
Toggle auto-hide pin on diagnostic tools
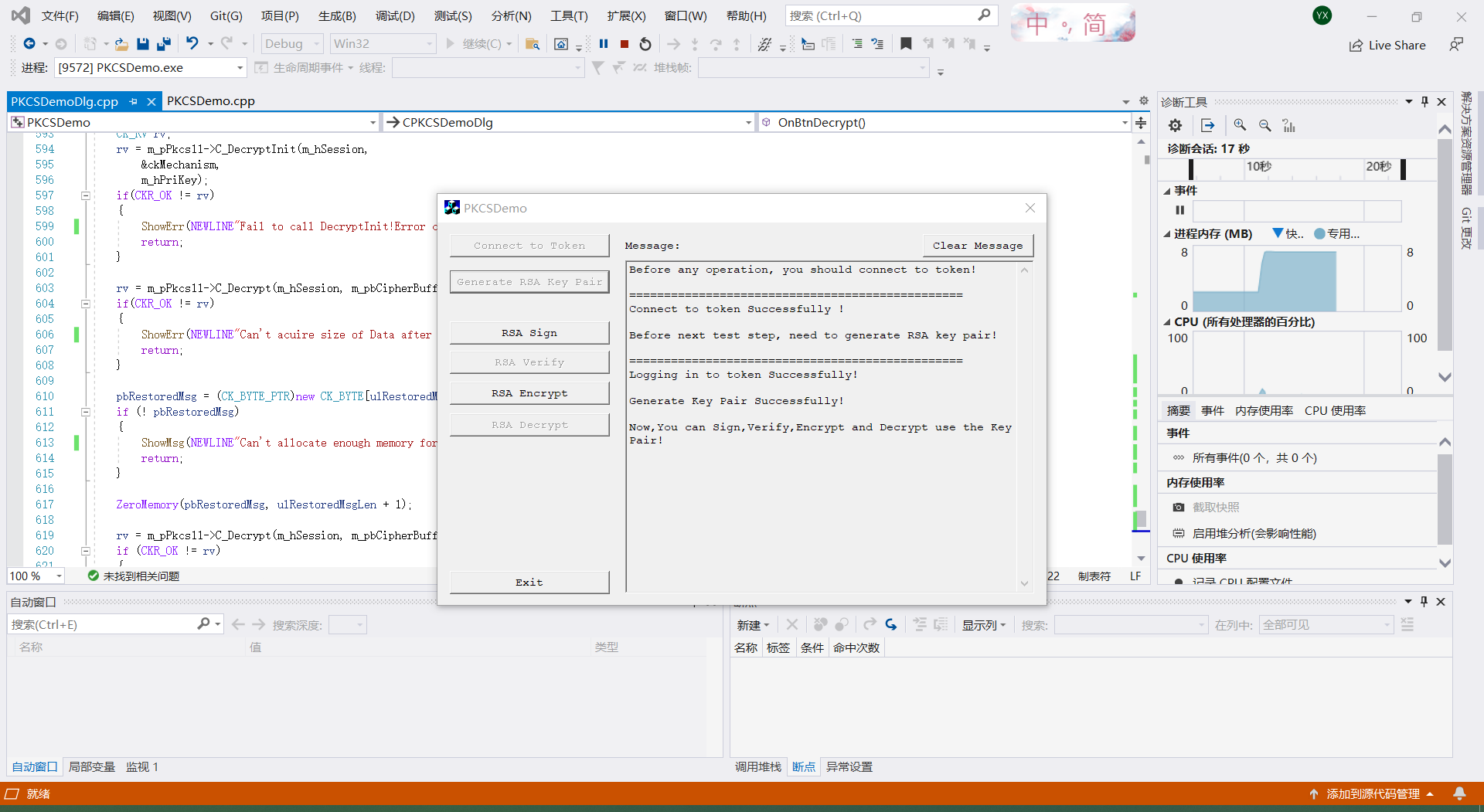click(x=1424, y=102)
